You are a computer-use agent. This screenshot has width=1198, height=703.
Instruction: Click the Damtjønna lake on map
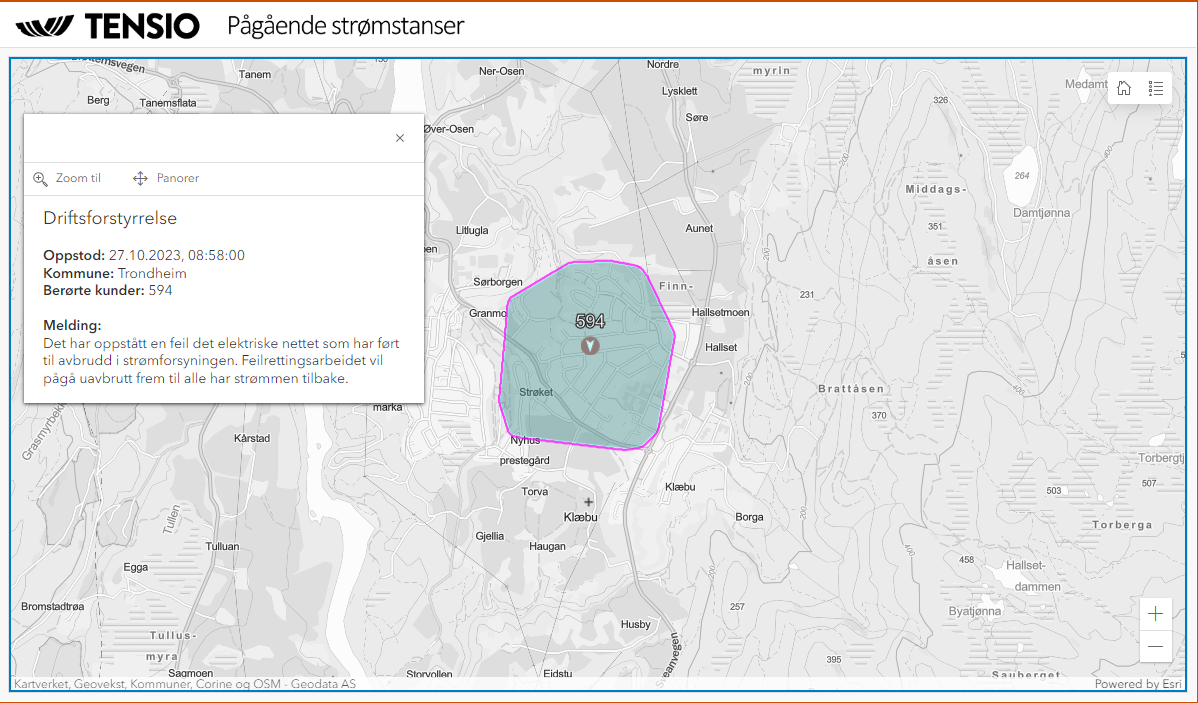(x=1021, y=176)
